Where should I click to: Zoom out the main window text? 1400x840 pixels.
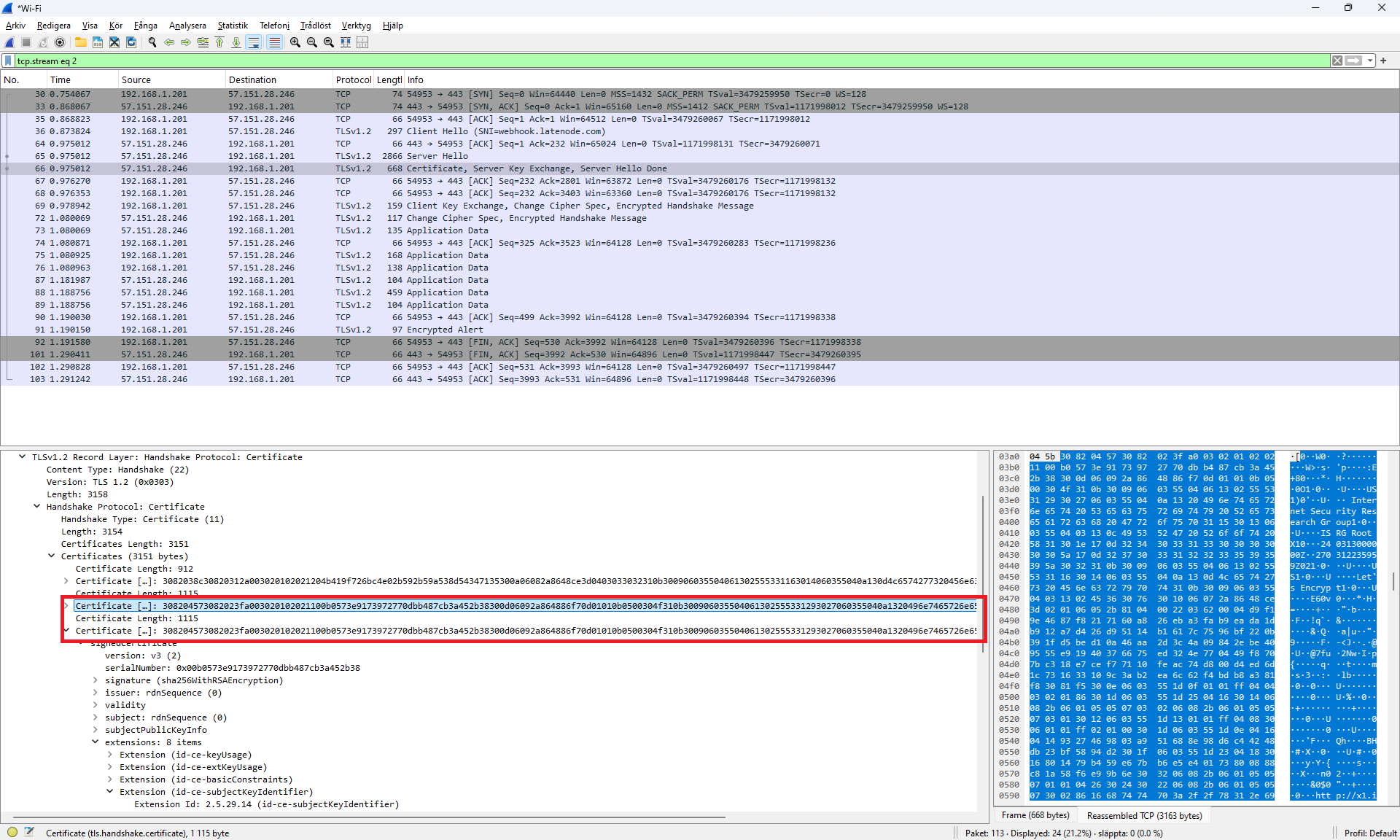(x=311, y=42)
